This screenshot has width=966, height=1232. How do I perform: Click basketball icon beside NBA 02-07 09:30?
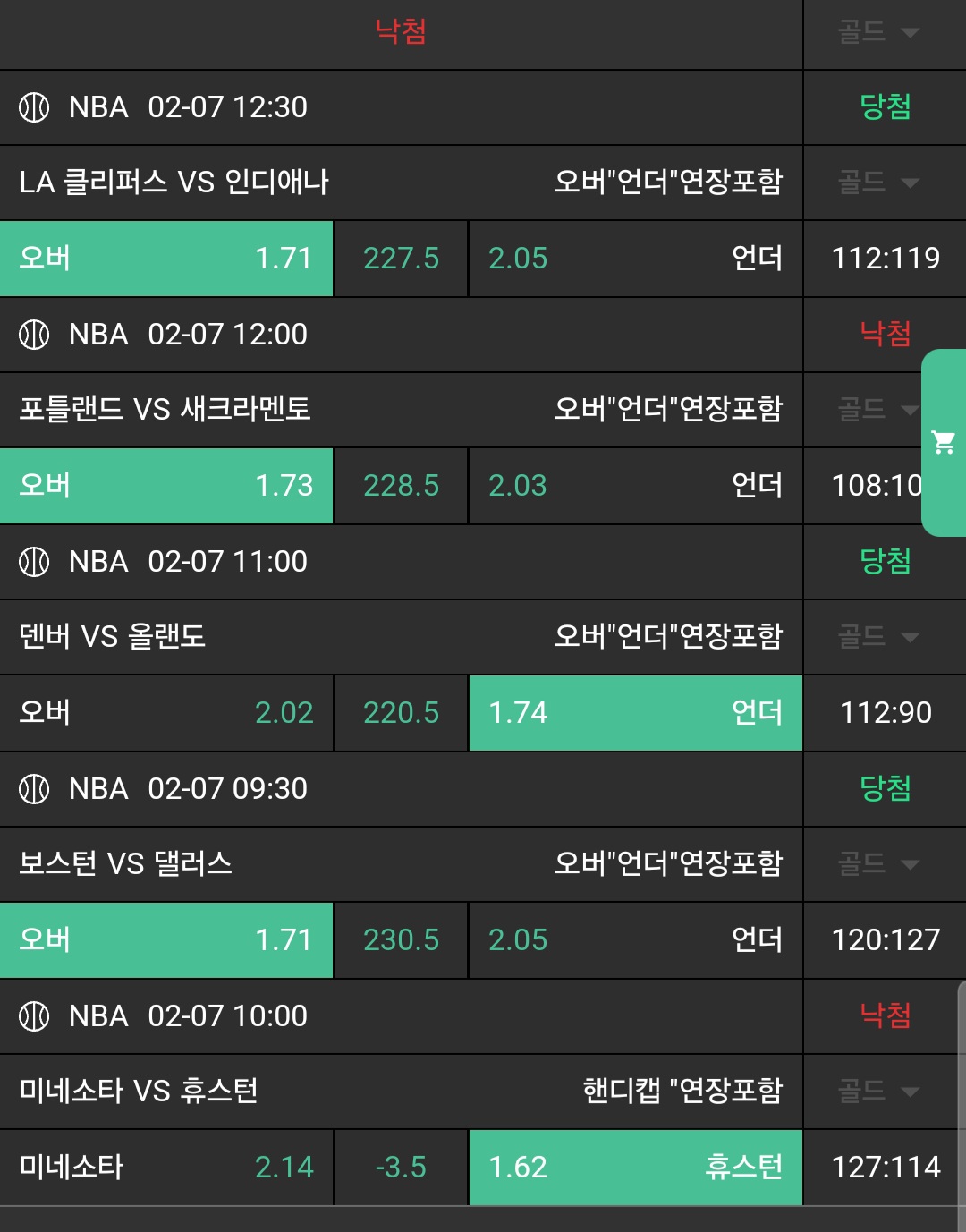[34, 789]
